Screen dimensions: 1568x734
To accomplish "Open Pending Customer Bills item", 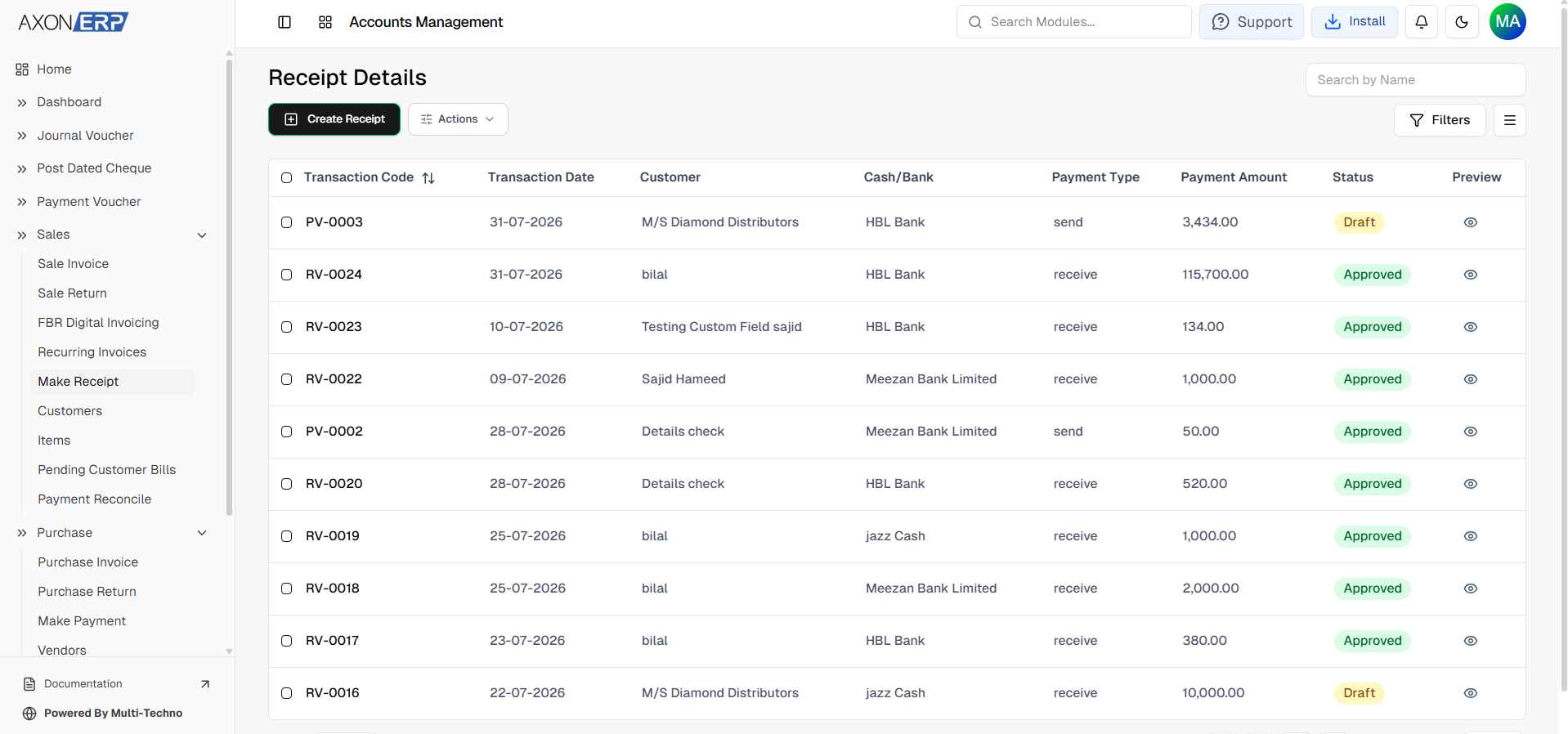I will 106,470.
